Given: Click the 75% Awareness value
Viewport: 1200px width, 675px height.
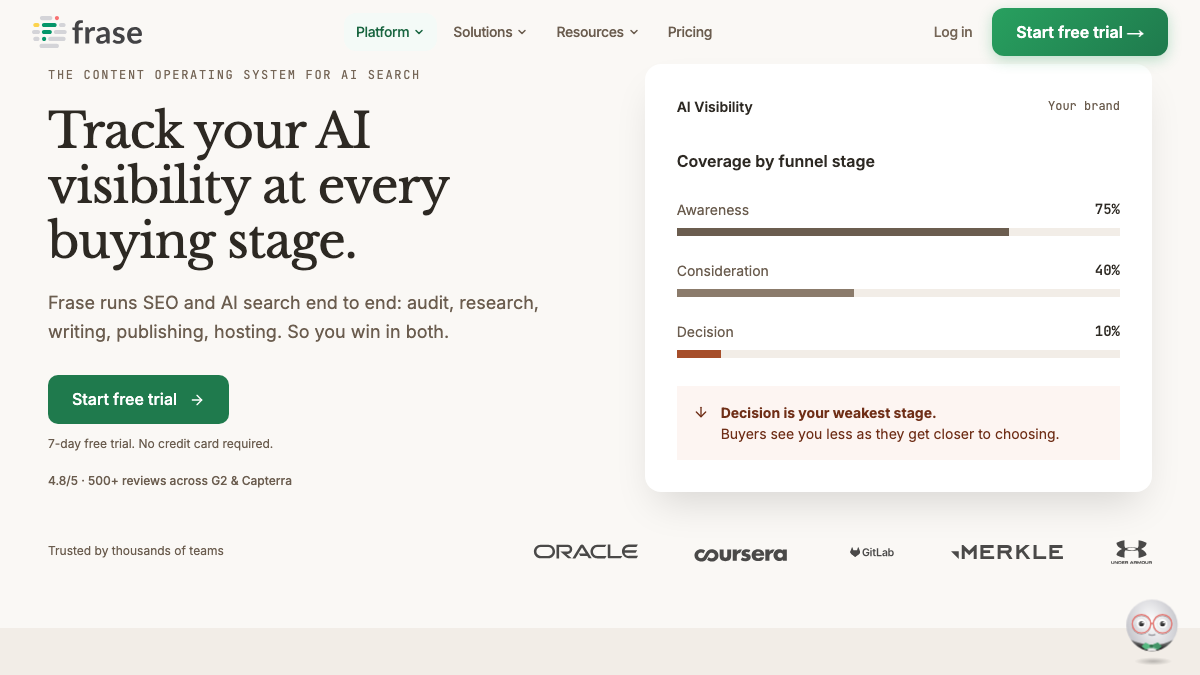Looking at the screenshot, I should 1107,209.
